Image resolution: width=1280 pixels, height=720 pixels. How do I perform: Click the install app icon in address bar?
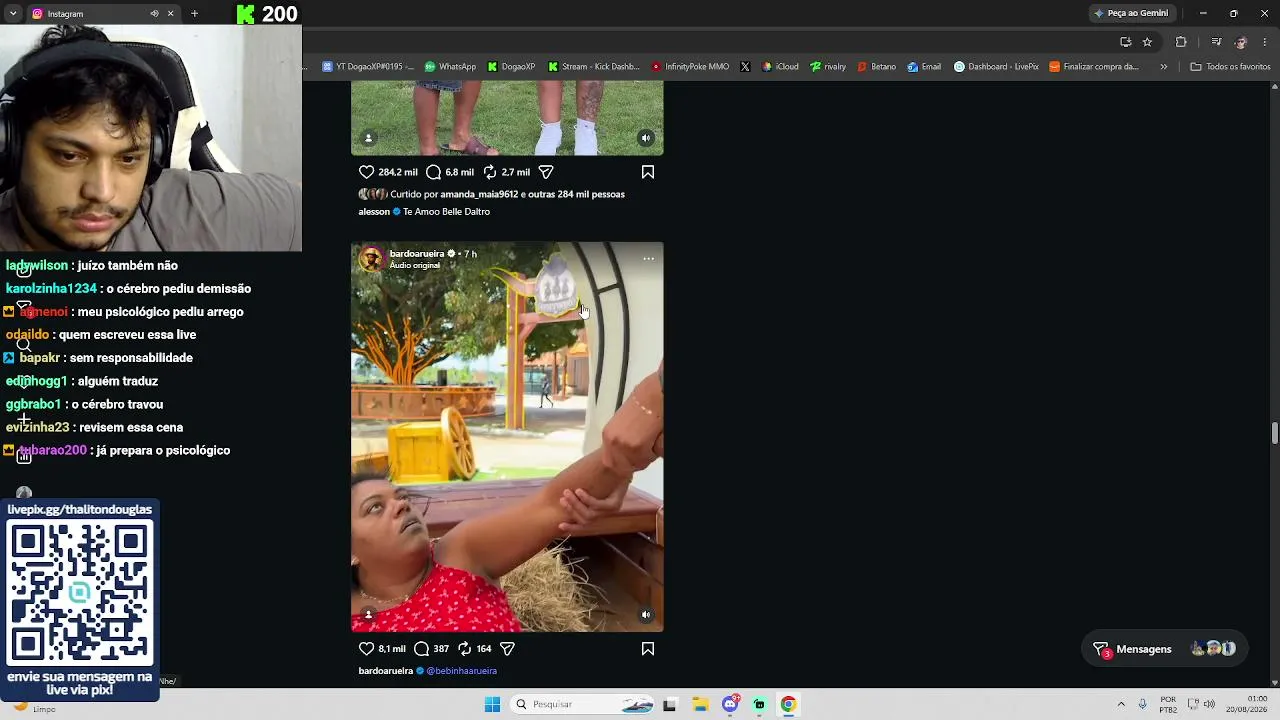coord(1125,42)
